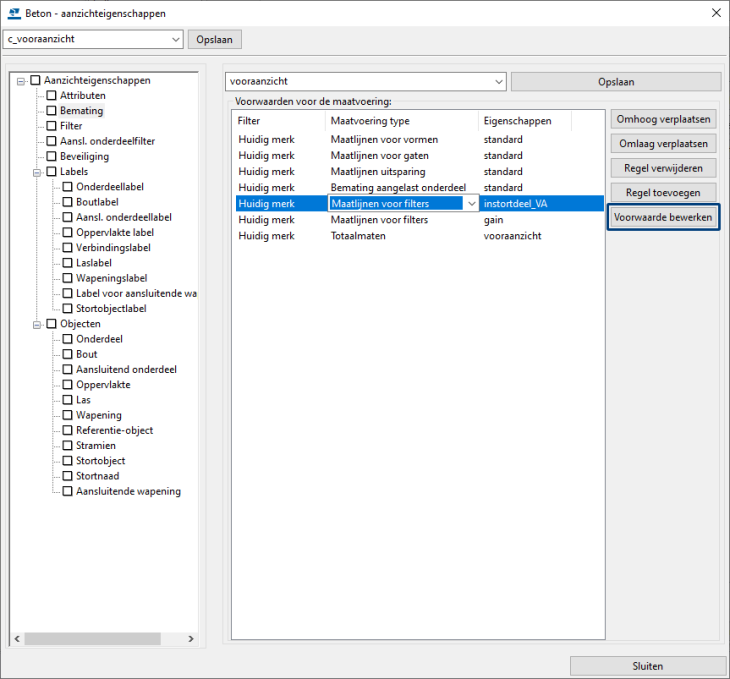Click the Voorwaarde bewerken button
730x679 pixels.
[x=663, y=217]
